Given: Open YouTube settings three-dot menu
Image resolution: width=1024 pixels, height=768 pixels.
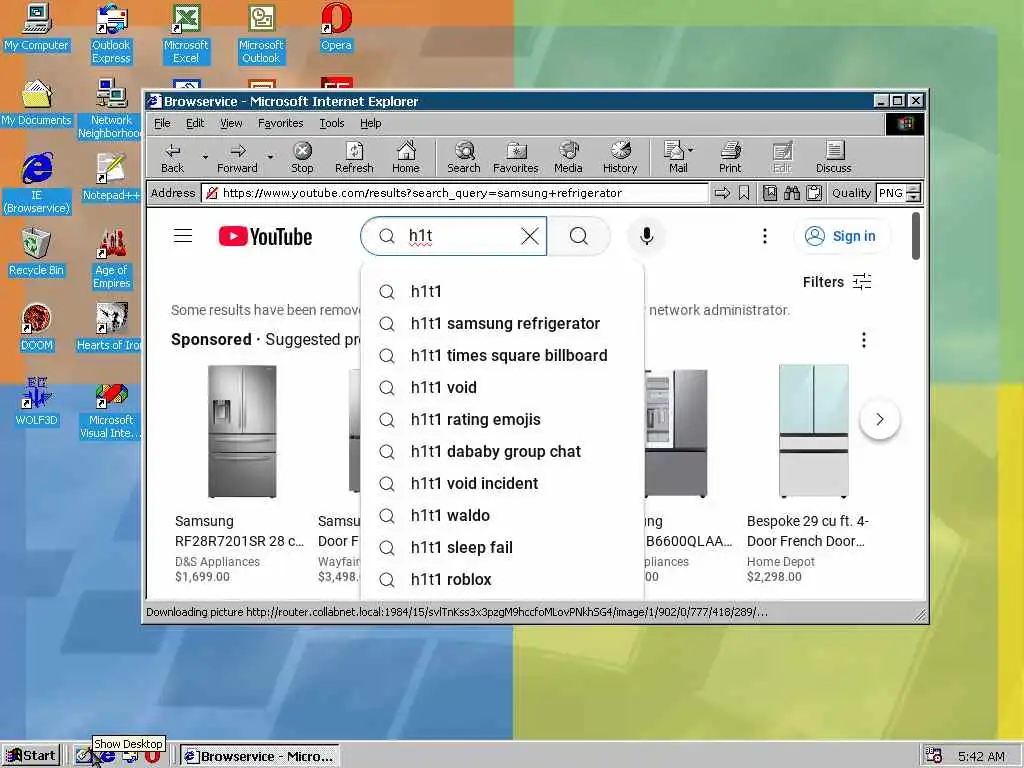Looking at the screenshot, I should pos(765,236).
